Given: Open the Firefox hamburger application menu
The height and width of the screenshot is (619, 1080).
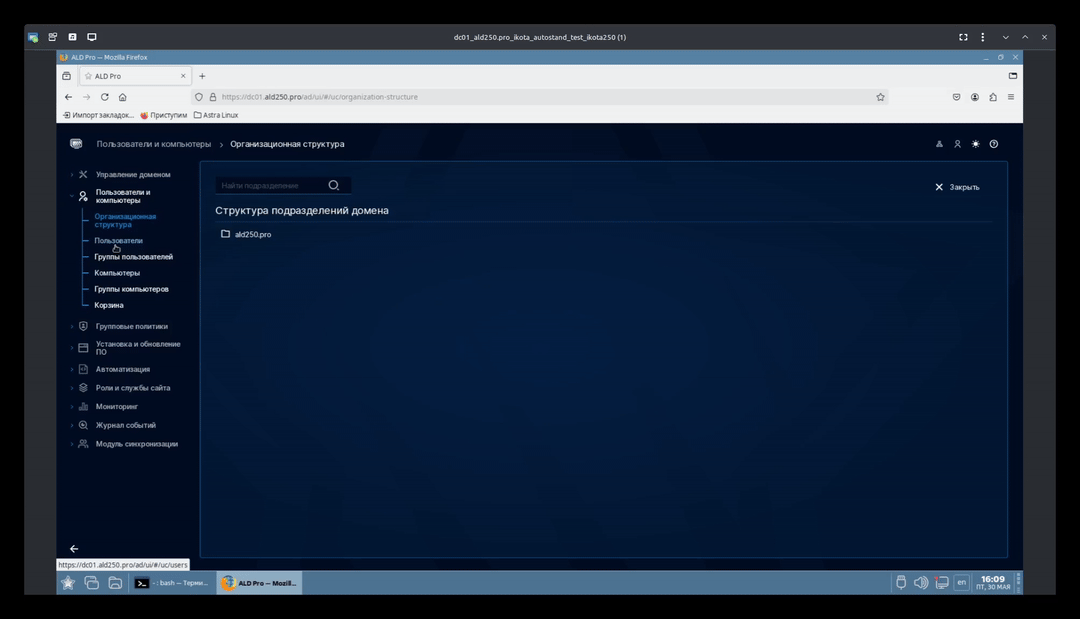Looking at the screenshot, I should [x=1011, y=97].
